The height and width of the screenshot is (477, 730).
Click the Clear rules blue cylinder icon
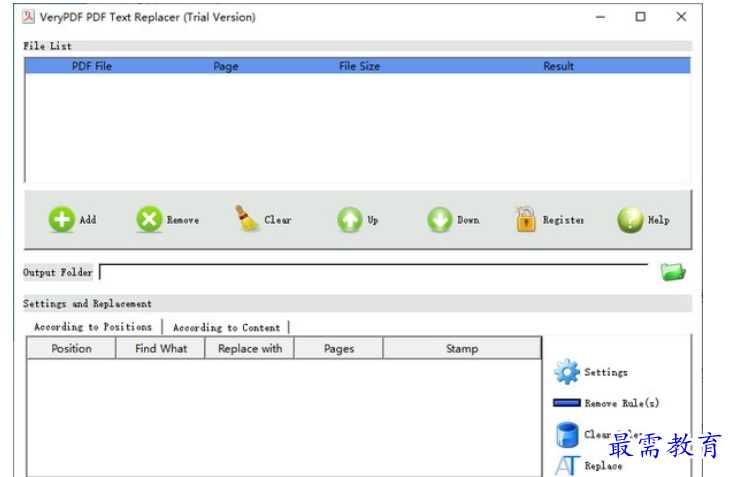tap(567, 435)
